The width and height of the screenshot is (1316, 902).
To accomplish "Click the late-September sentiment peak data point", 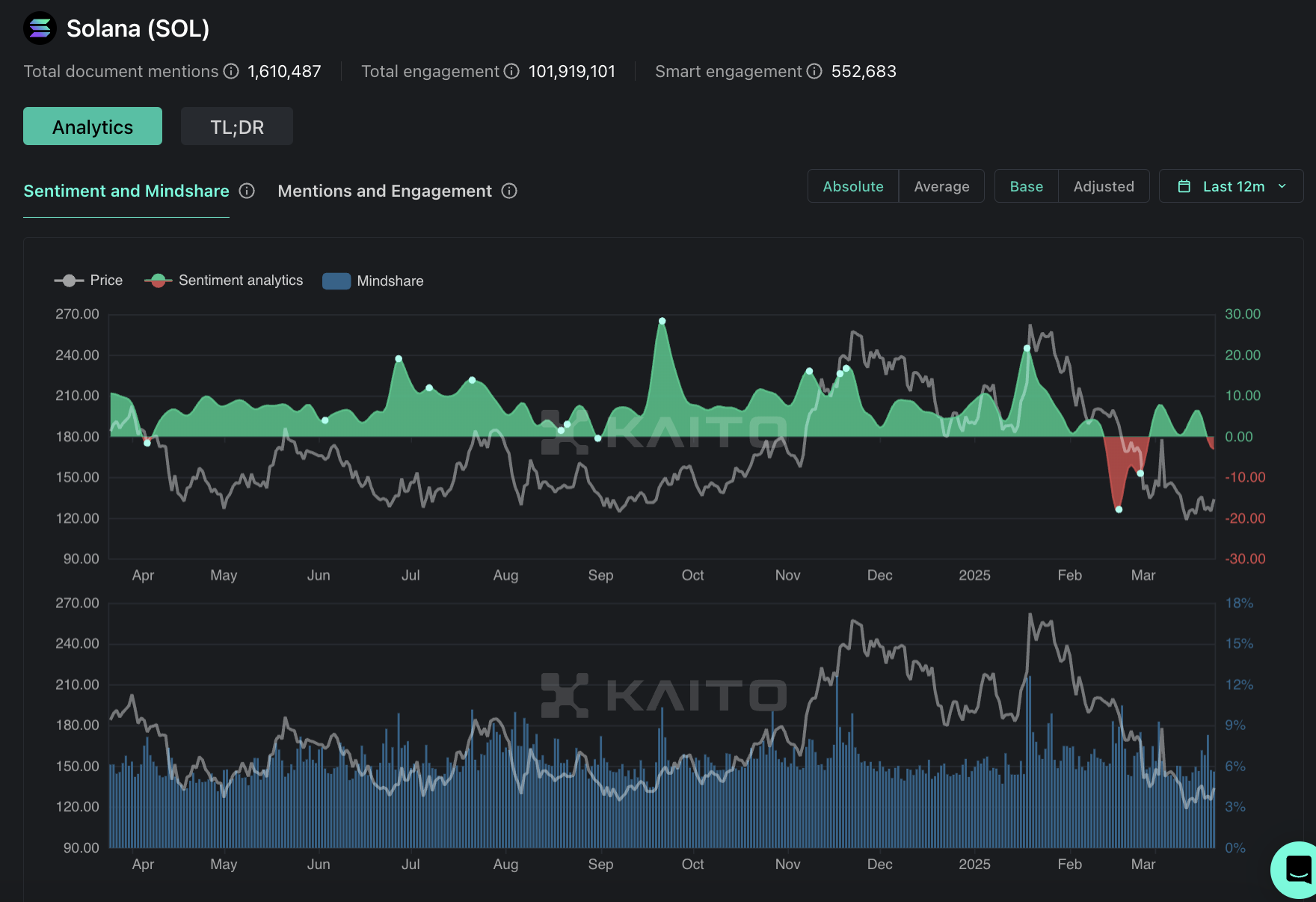I will click(662, 321).
